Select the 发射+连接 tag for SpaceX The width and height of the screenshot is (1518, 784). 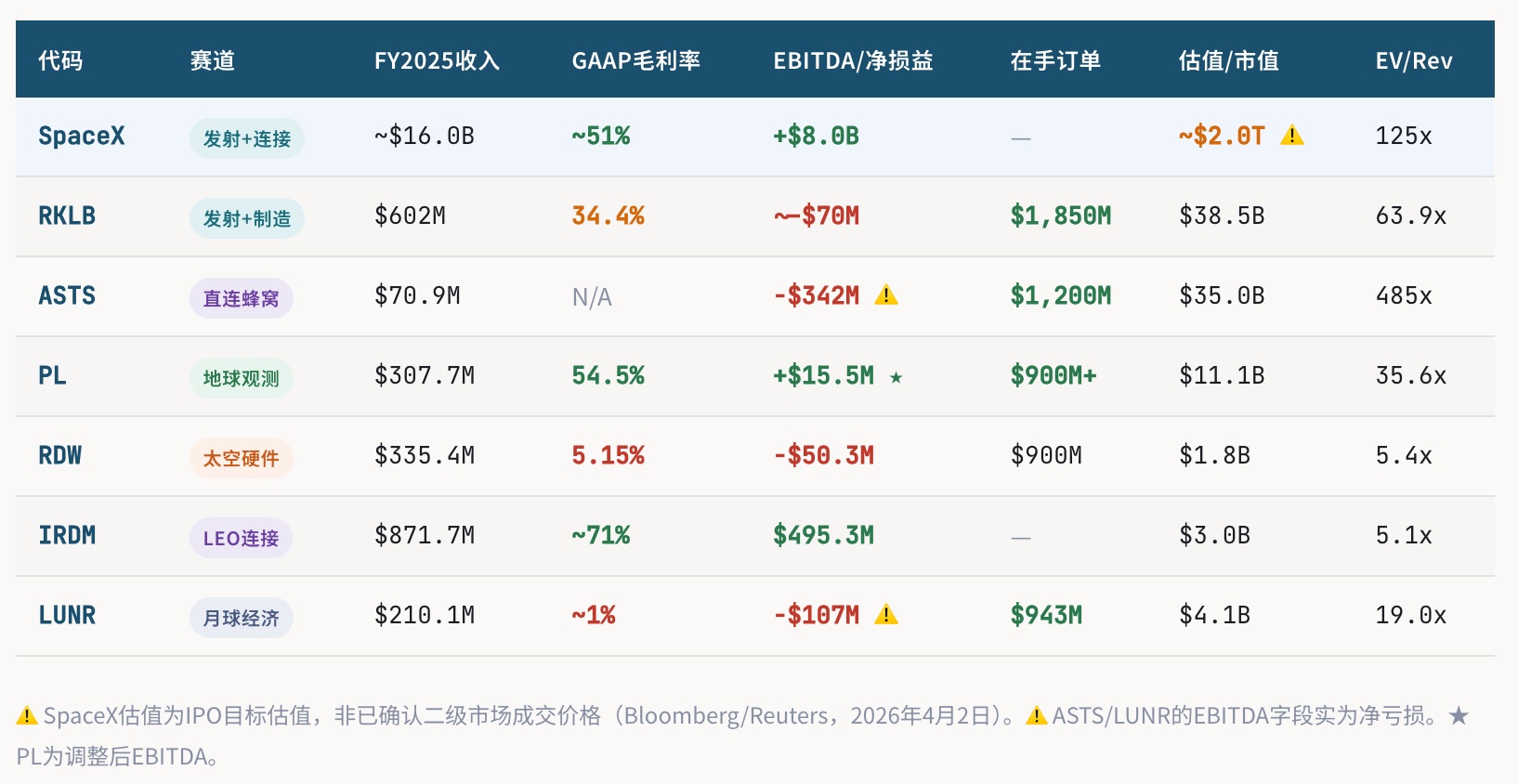pos(247,138)
